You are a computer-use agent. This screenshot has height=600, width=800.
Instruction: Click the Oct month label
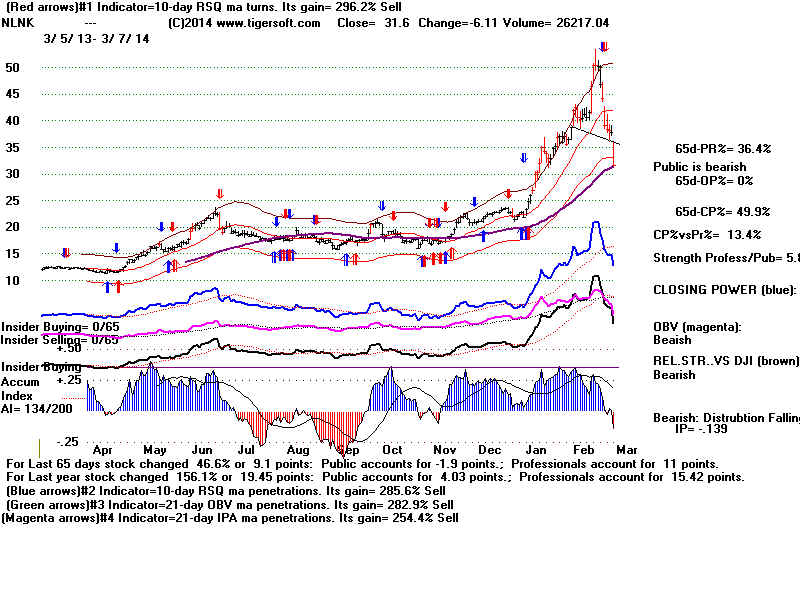click(x=392, y=451)
